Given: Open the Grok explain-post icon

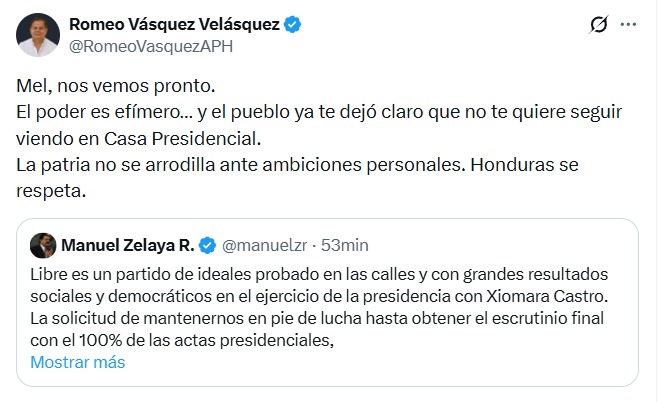Looking at the screenshot, I should click(x=599, y=24).
